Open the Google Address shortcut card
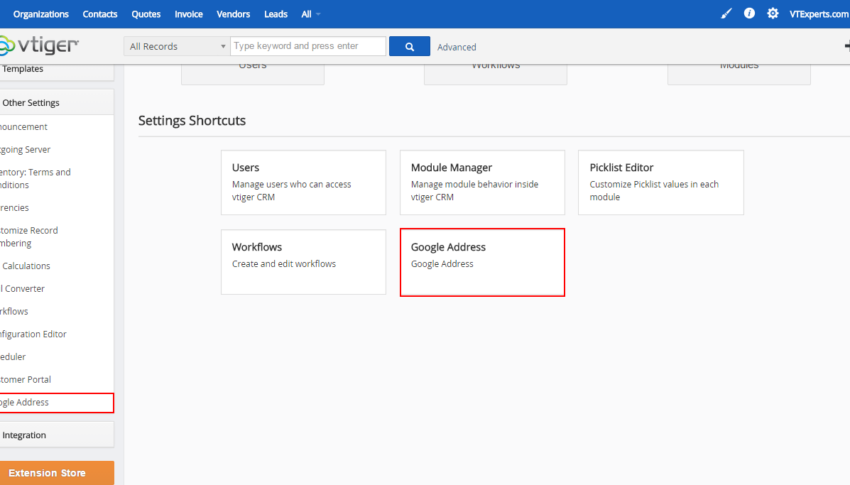Image resolution: width=850 pixels, height=485 pixels. tap(482, 262)
